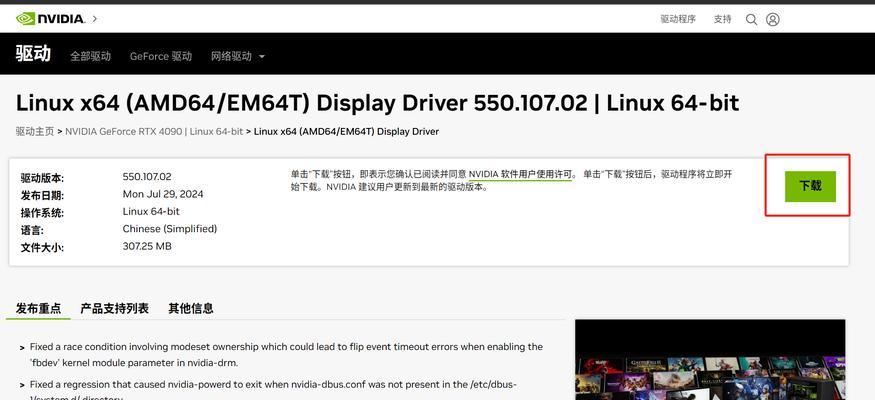Click language value Chinese (Simplified)
Image resolution: width=875 pixels, height=400 pixels.
coord(170,229)
